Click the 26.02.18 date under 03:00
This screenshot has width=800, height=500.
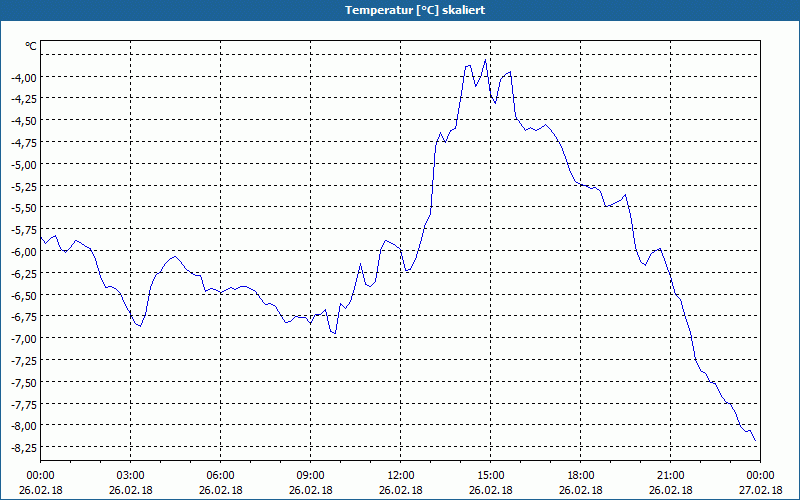(131, 490)
